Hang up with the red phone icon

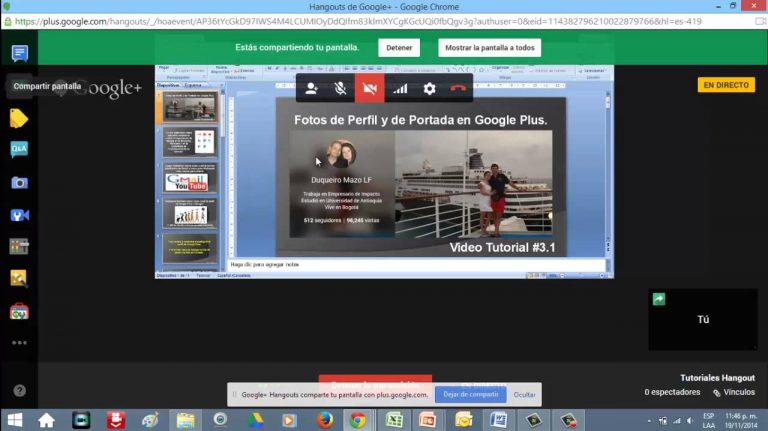[x=458, y=88]
